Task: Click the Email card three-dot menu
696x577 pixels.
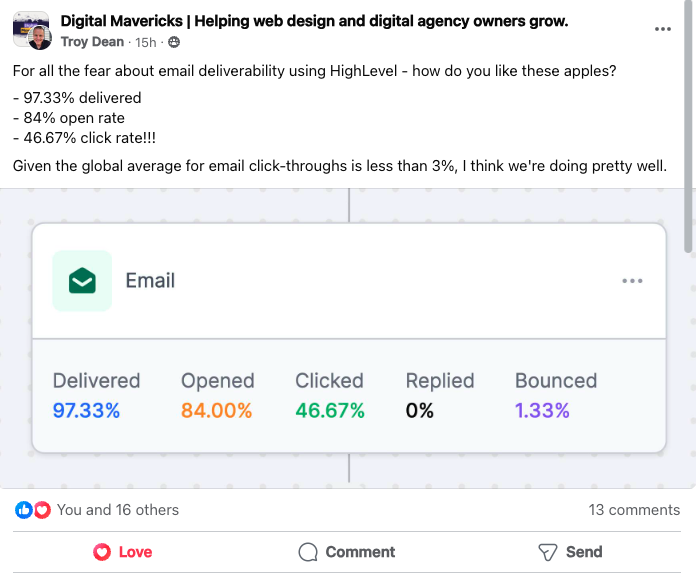Action: tap(632, 281)
